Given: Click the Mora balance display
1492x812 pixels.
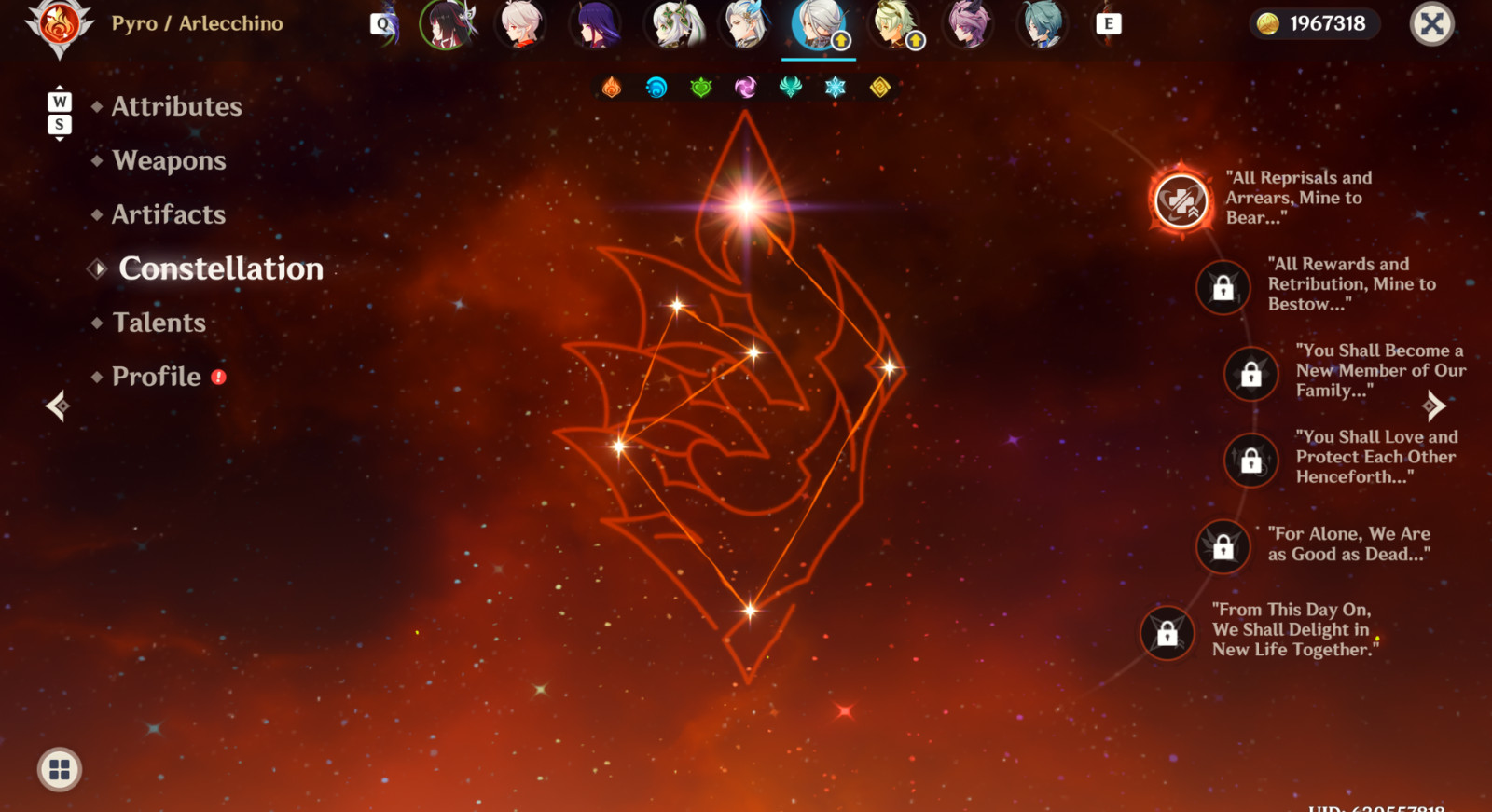Looking at the screenshot, I should point(1314,23).
